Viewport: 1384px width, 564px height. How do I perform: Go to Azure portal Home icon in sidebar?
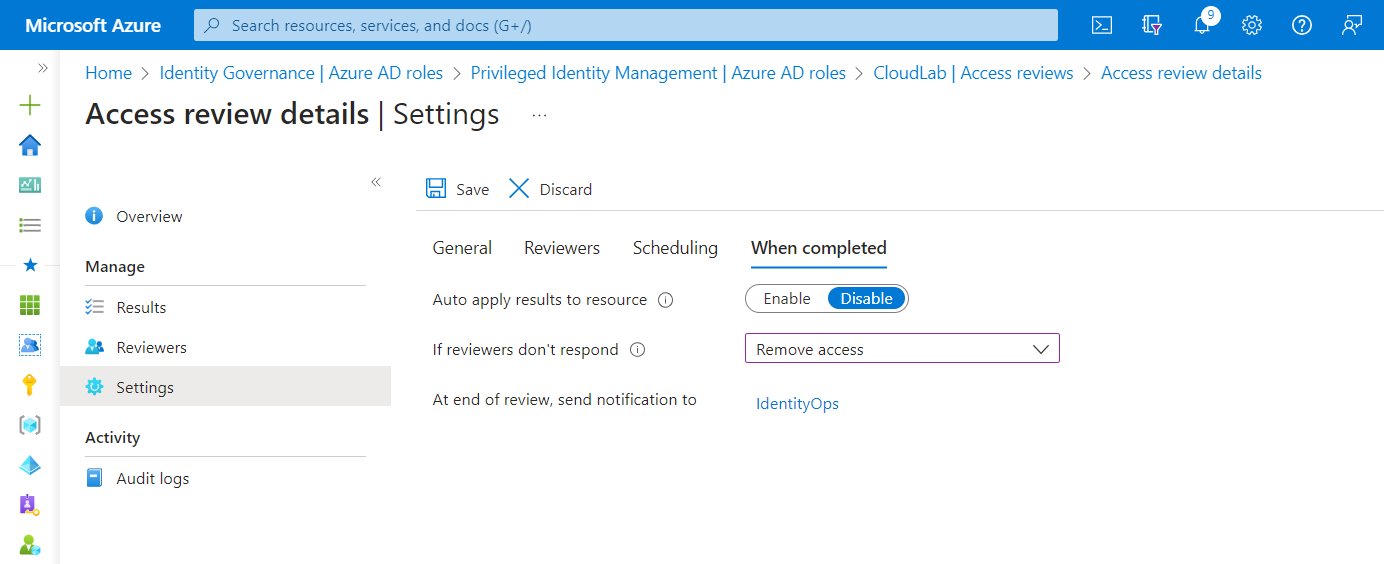tap(30, 145)
